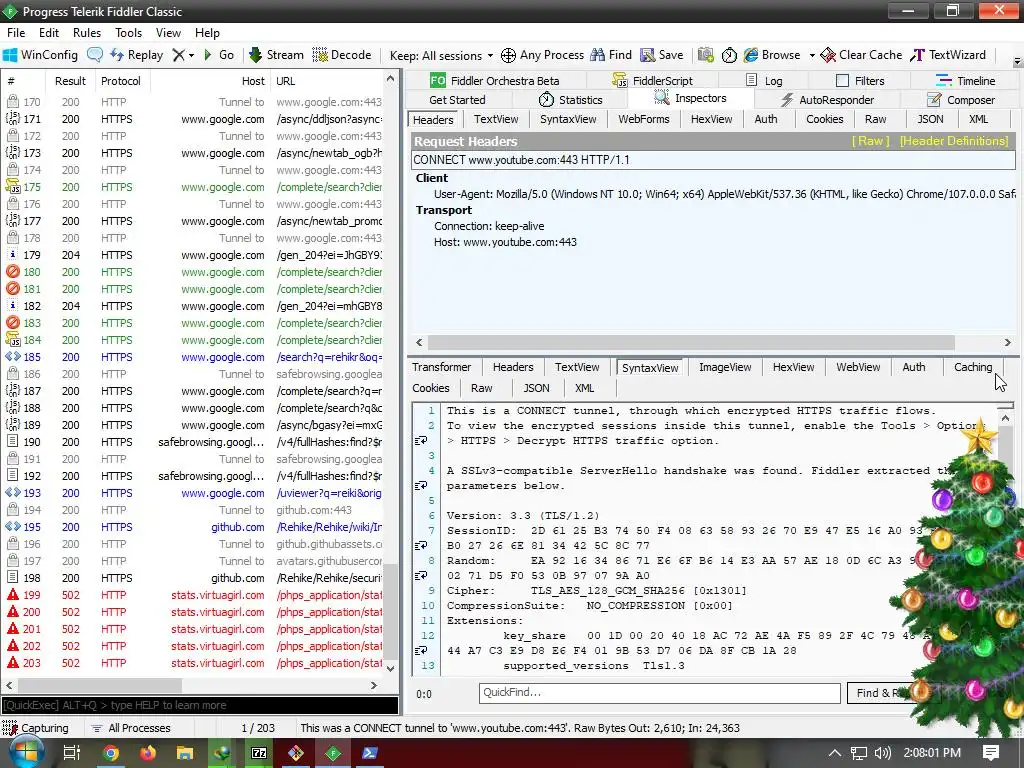Open the Rules menu
This screenshot has height=768, width=1024.
pos(87,33)
